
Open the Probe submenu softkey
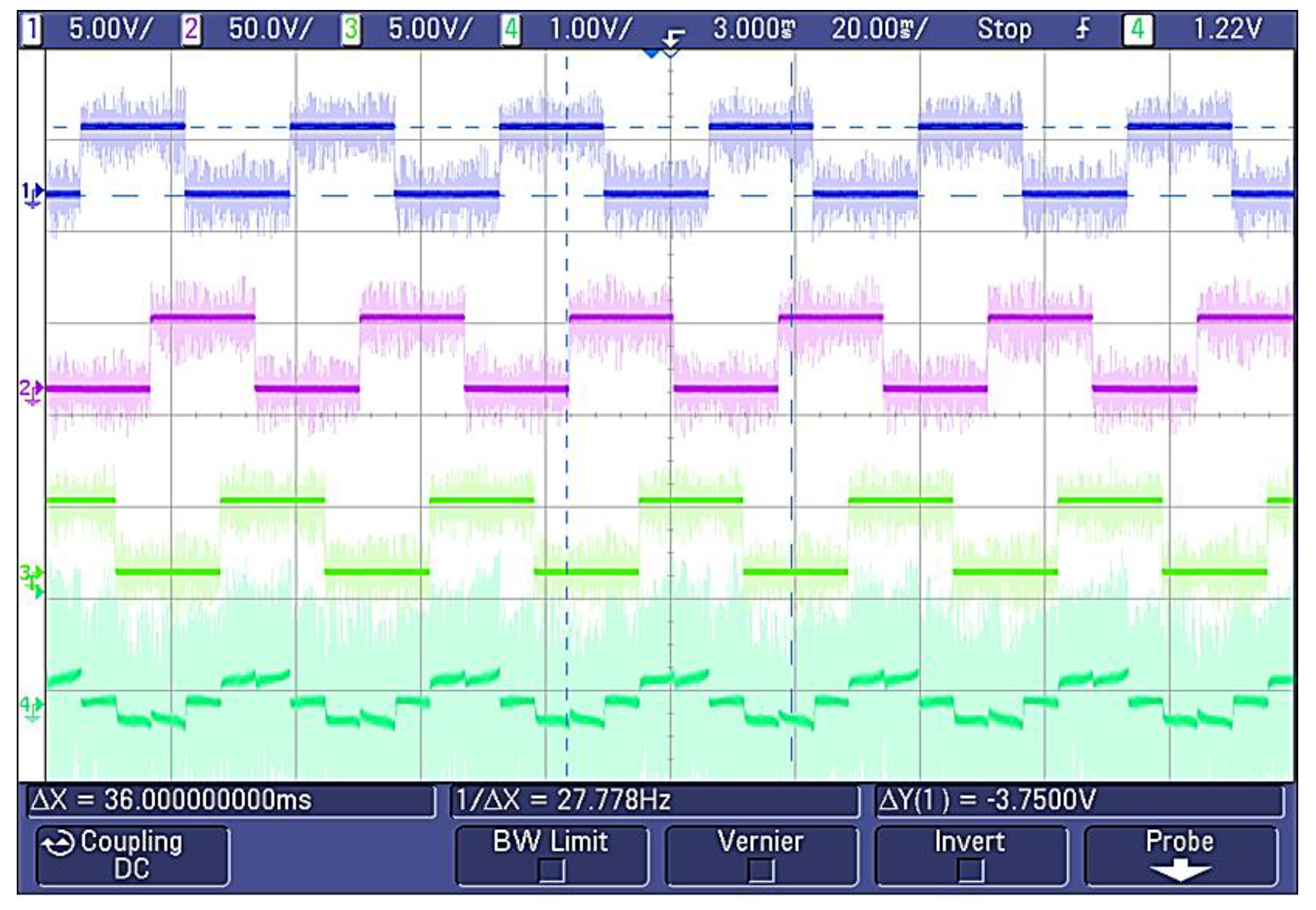click(x=1180, y=855)
